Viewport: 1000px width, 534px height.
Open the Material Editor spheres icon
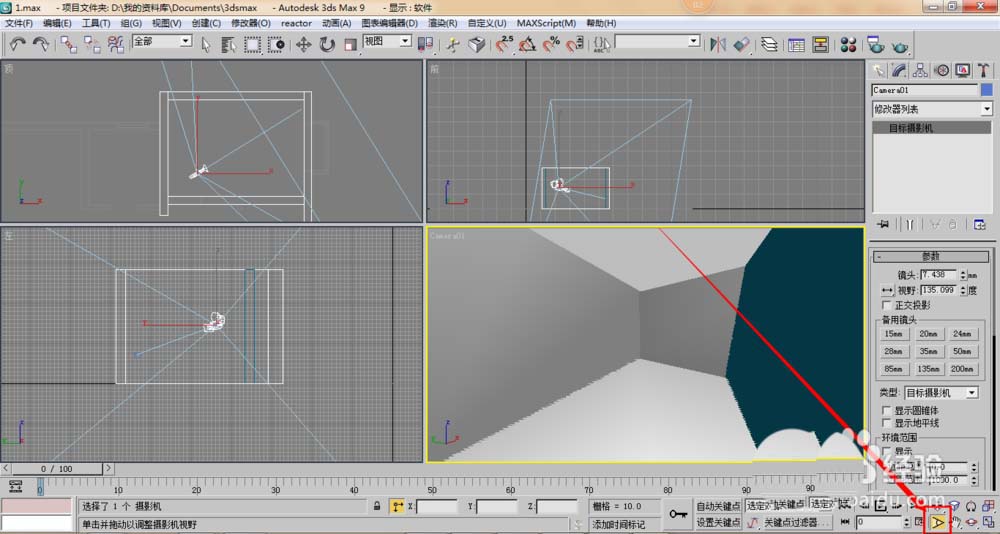pos(849,44)
